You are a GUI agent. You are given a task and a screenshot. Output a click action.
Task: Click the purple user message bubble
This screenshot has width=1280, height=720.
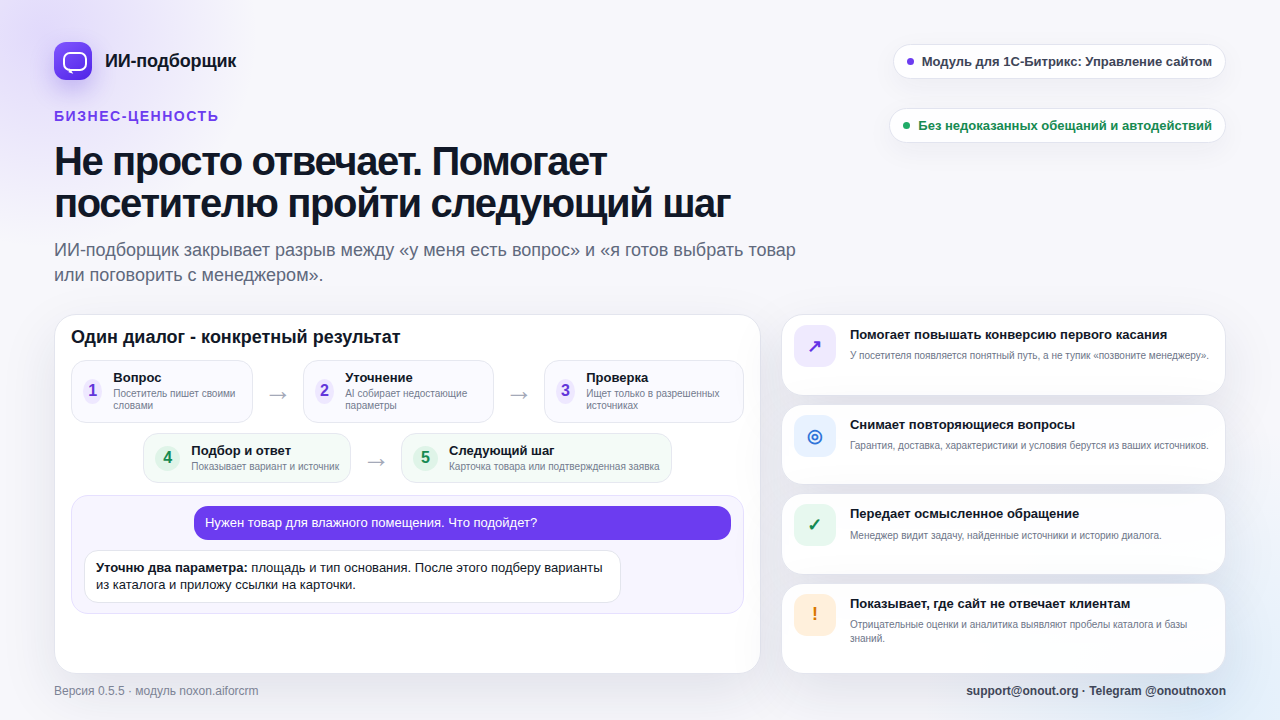click(x=462, y=523)
